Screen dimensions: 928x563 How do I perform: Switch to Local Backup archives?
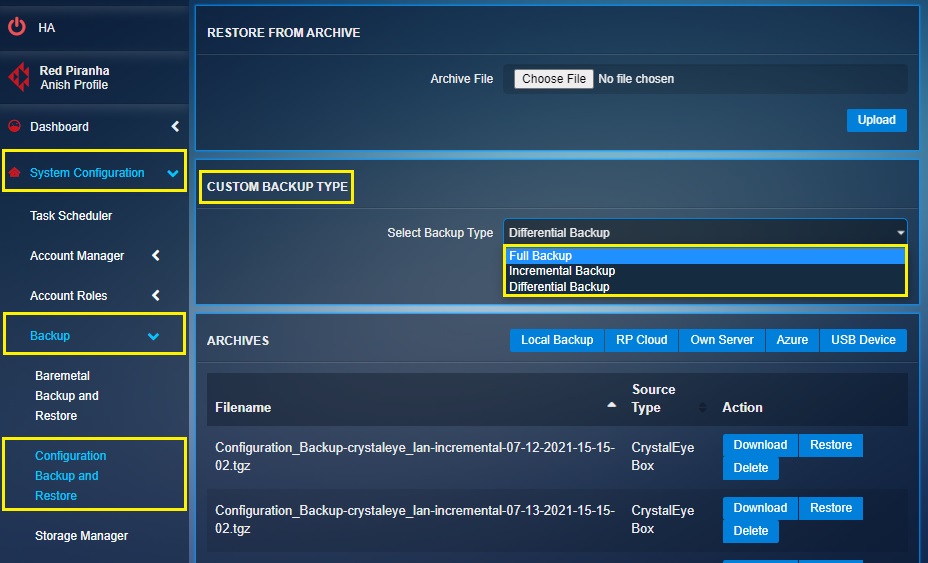[557, 340]
